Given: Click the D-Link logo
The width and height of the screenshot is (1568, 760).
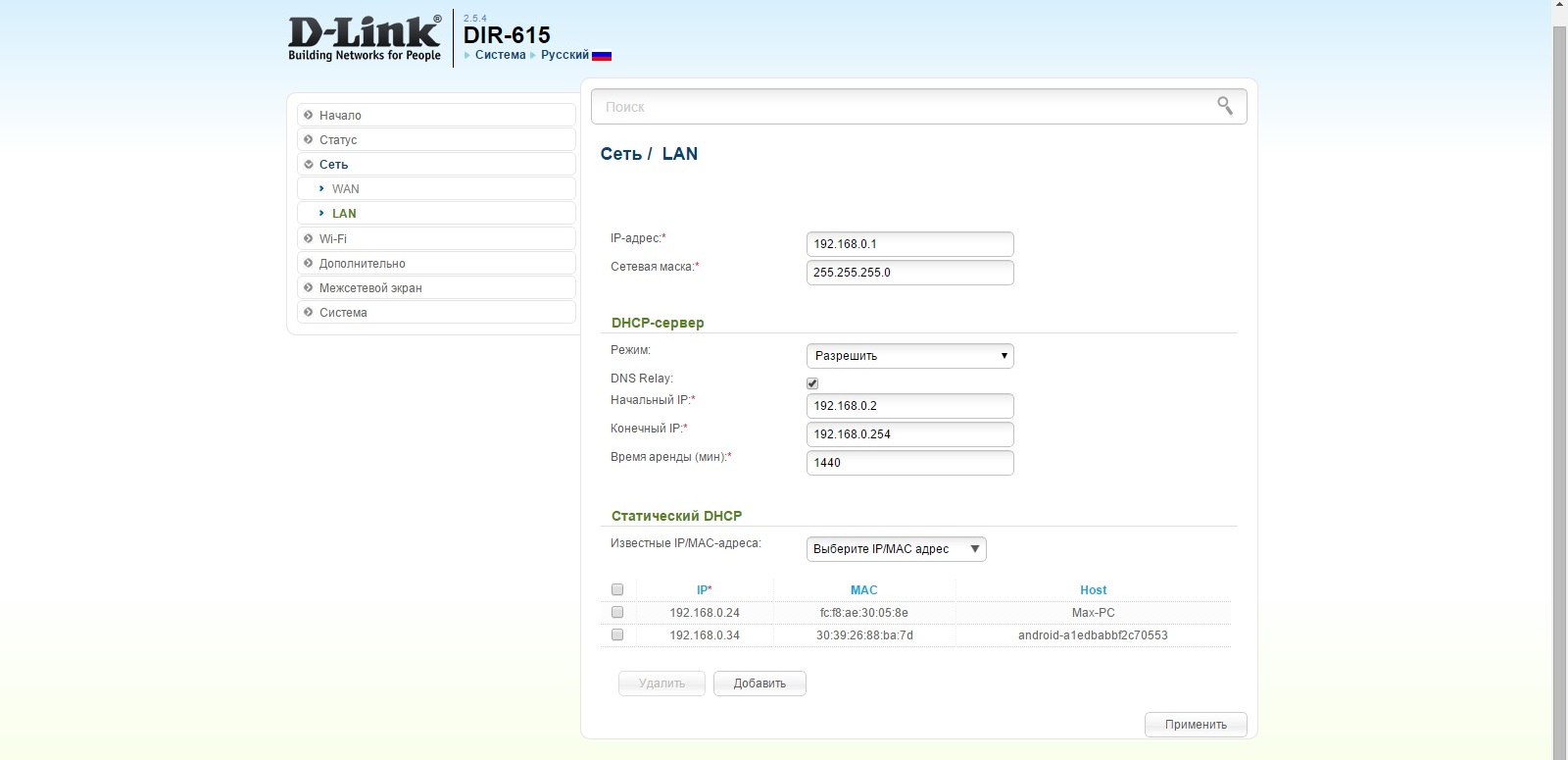Looking at the screenshot, I should (x=365, y=38).
